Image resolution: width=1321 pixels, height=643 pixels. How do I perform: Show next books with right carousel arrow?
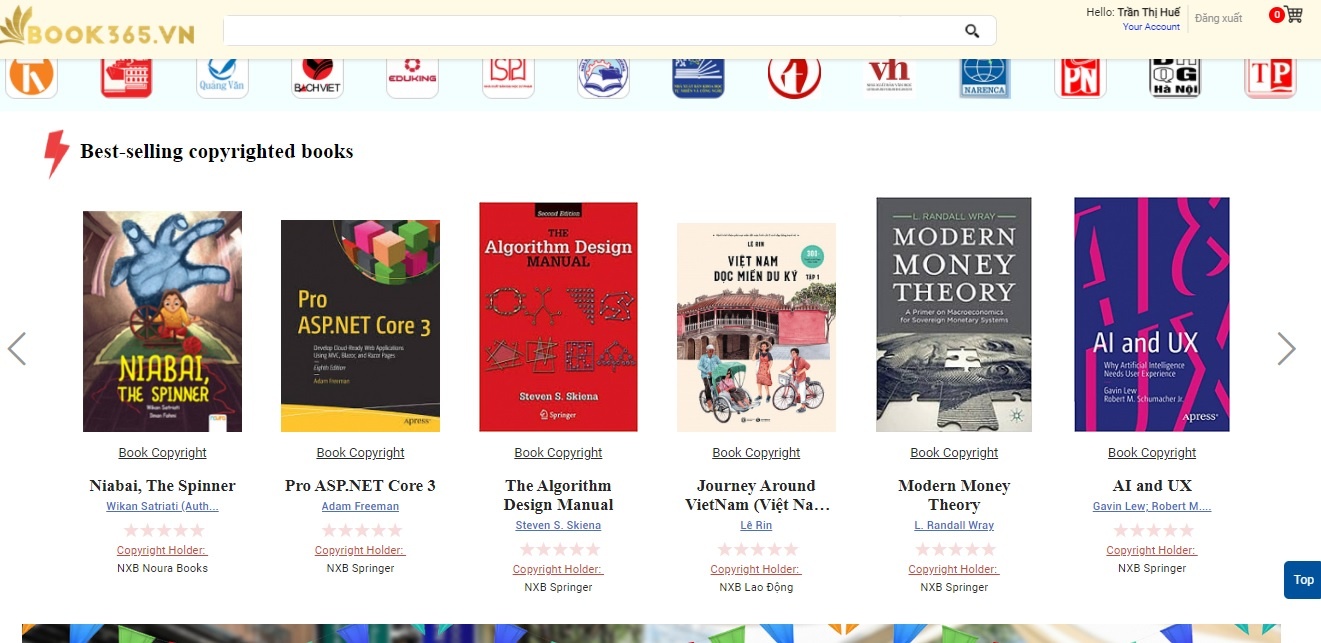point(1286,348)
